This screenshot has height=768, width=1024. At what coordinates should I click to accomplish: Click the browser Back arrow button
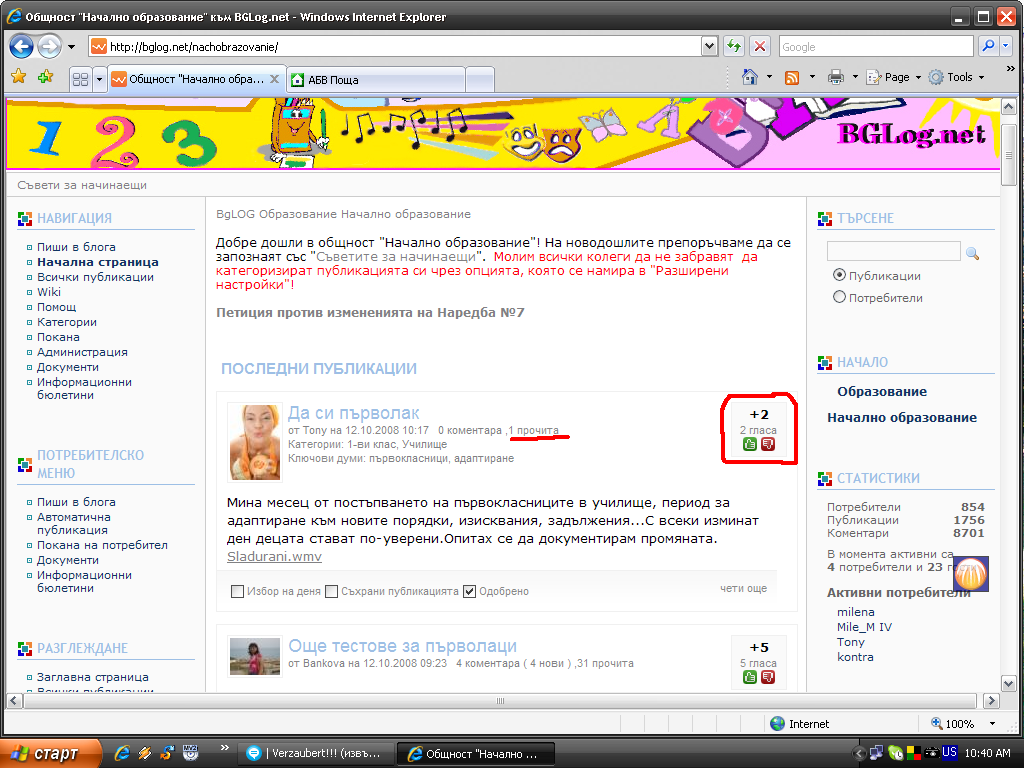(x=22, y=46)
